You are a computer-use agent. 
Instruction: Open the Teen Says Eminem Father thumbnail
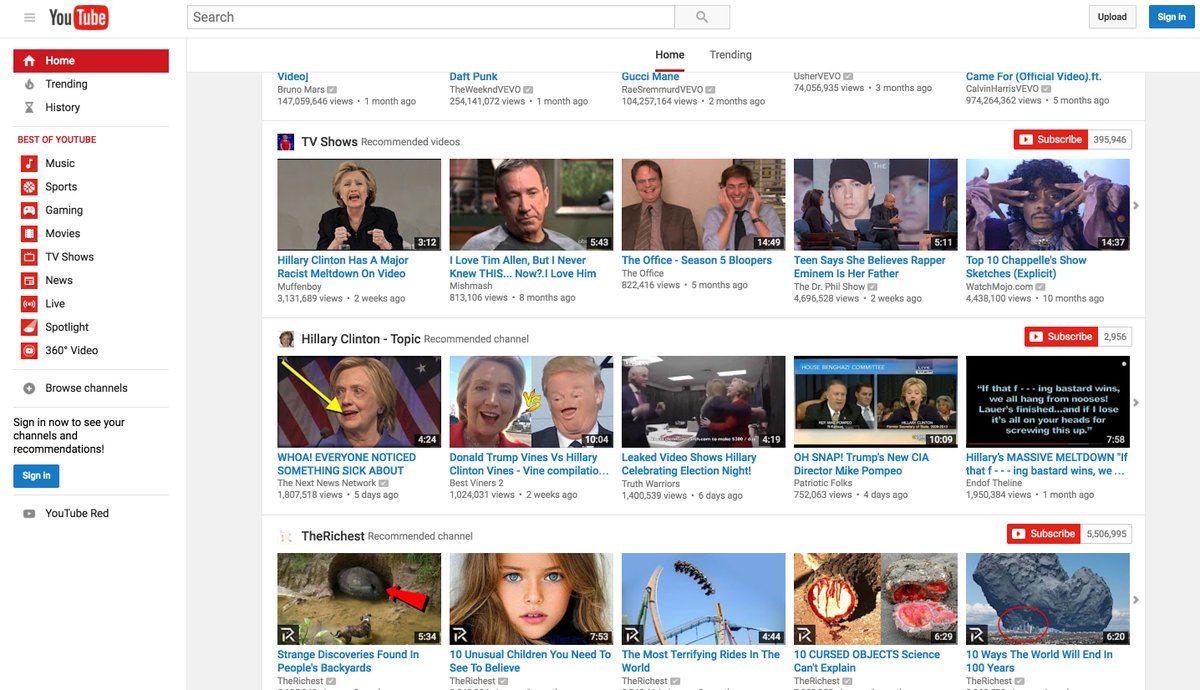875,204
